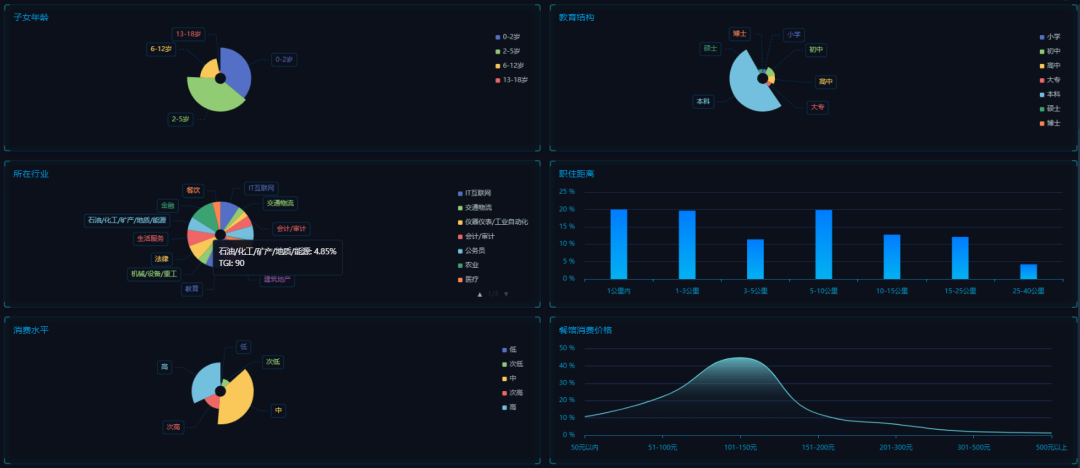Screen dimensions: 1080x468
Task: Click the IT互联网 legend color marker
Action: pos(459,193)
